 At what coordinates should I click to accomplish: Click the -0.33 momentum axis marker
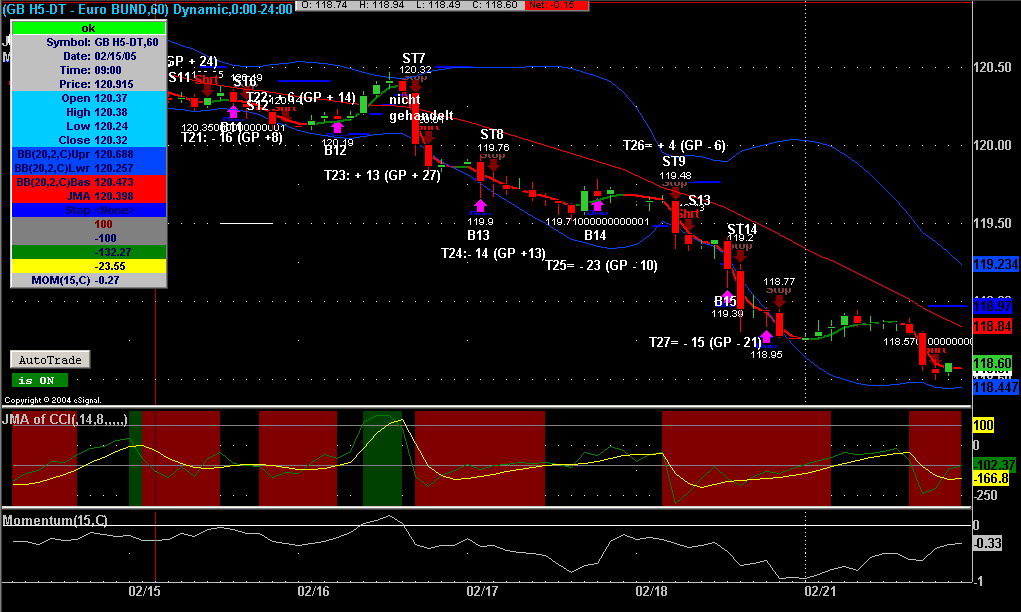987,543
